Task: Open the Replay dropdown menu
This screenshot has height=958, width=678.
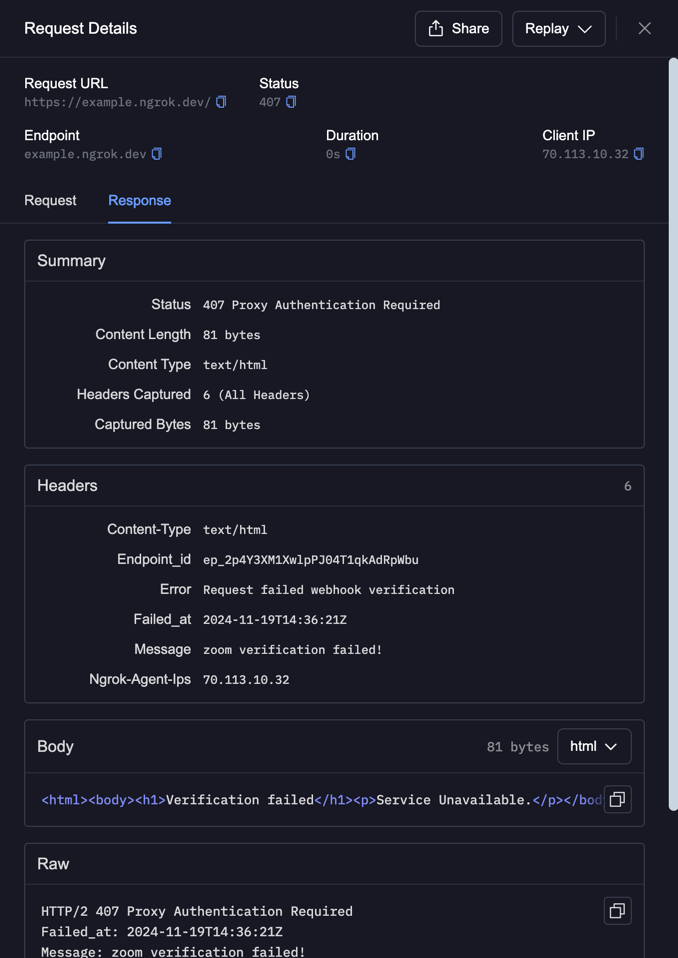Action: [x=558, y=29]
